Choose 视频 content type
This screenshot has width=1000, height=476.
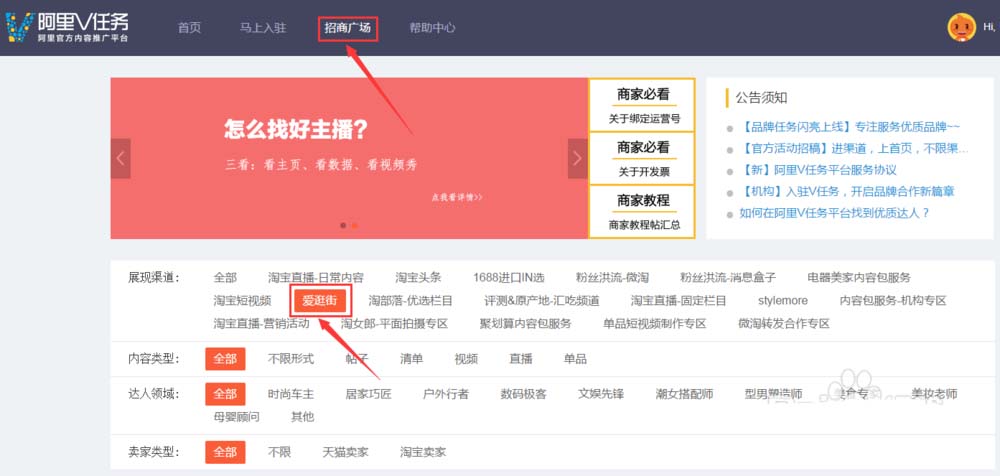pos(466,359)
